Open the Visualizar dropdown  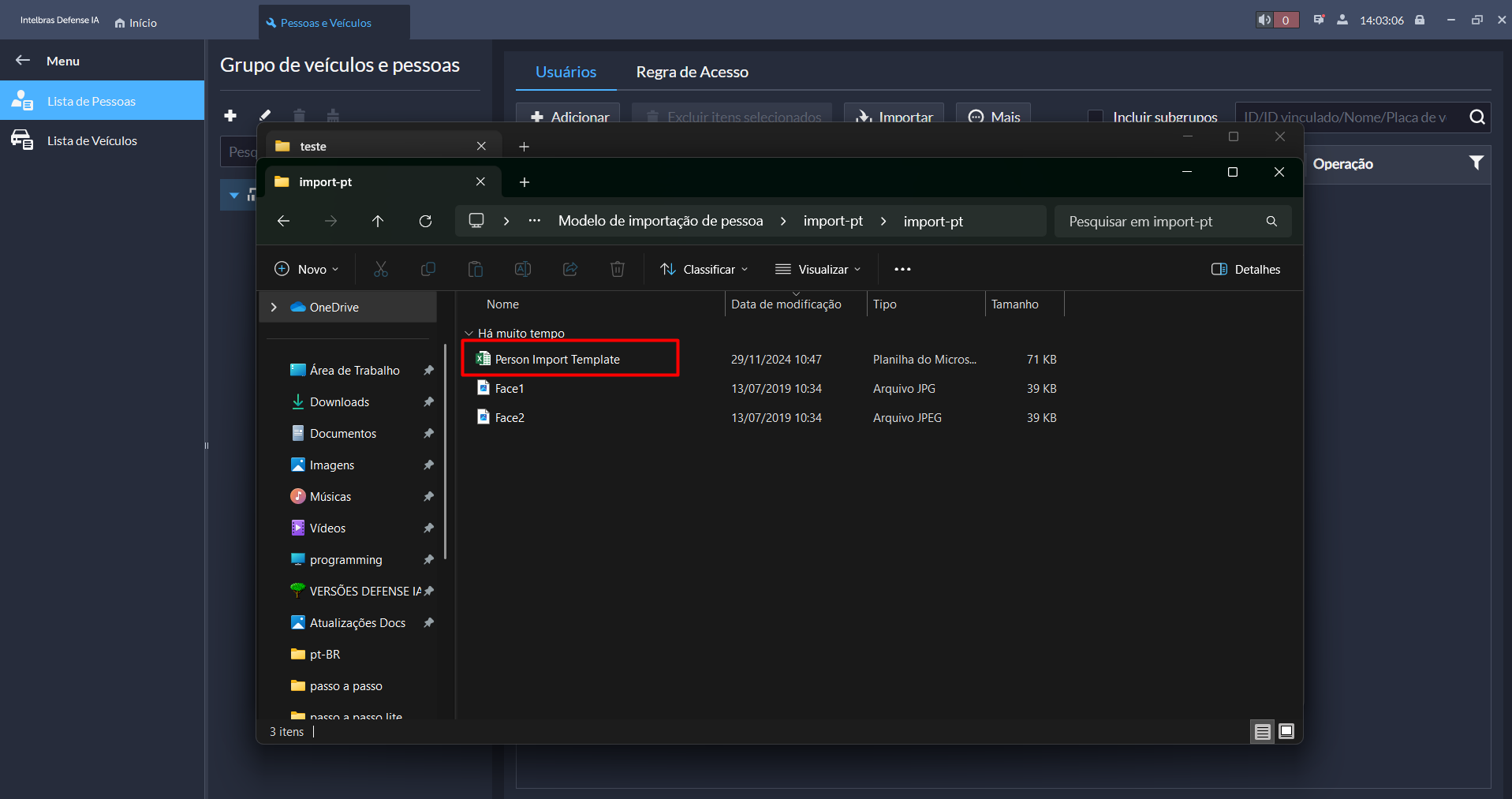coord(818,270)
